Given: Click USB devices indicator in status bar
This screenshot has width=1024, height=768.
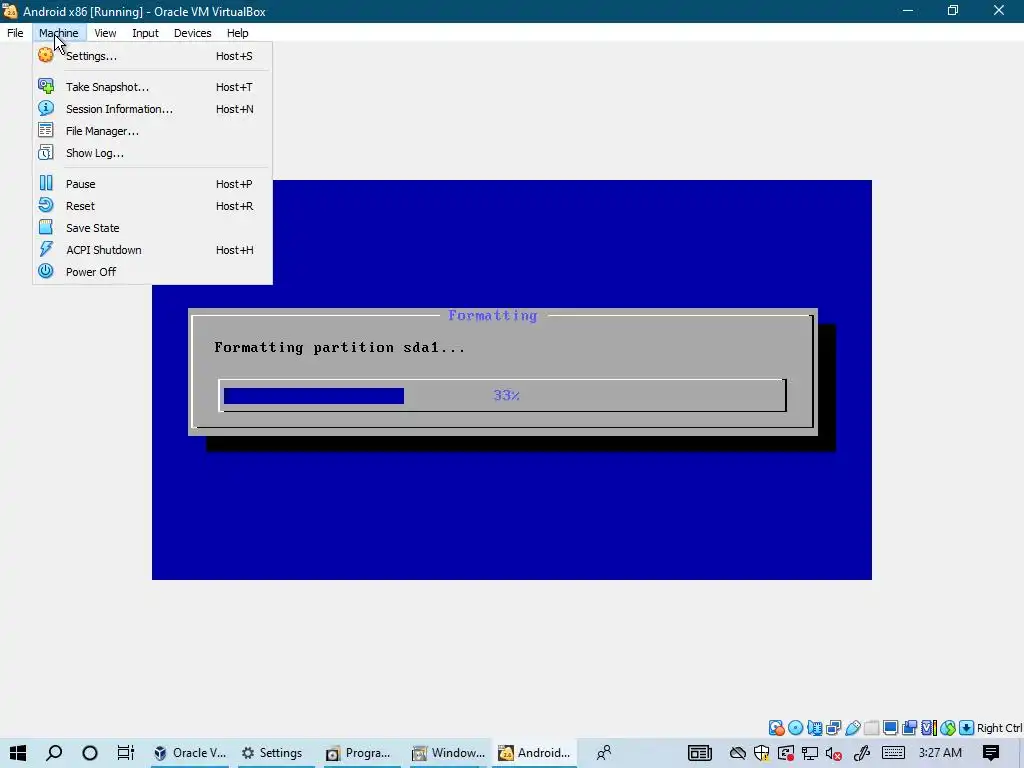Looking at the screenshot, I should [x=852, y=728].
